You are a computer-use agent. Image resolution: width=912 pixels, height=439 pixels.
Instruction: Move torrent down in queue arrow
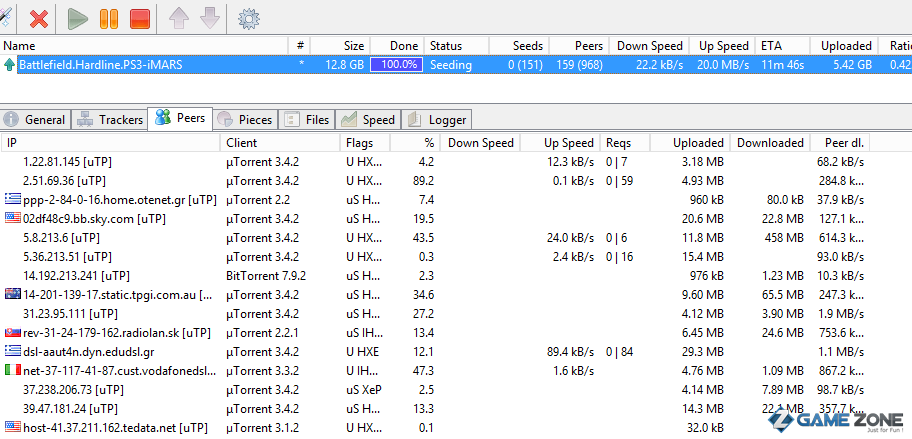pos(209,19)
